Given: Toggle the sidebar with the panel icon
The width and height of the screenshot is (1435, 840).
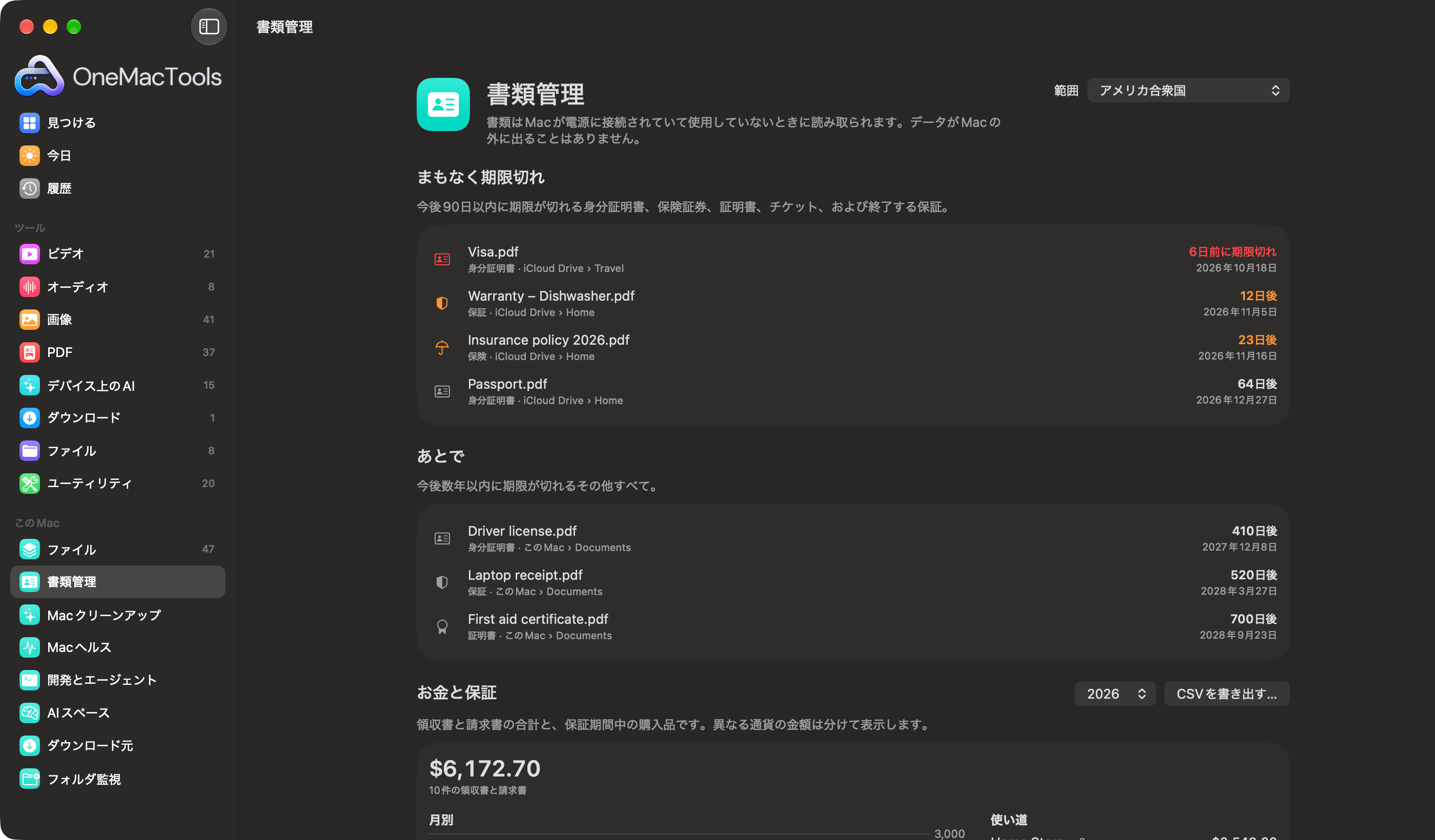Looking at the screenshot, I should tap(209, 27).
